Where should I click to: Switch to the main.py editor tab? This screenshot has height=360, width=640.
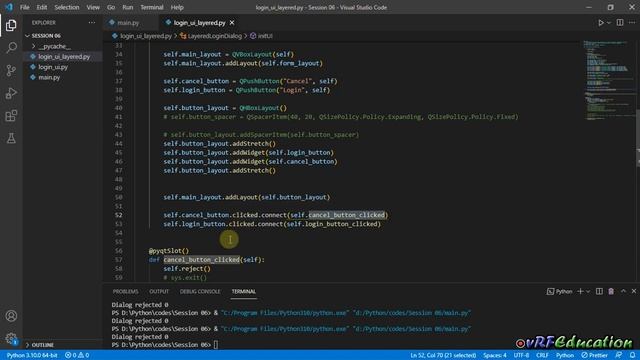(128, 23)
